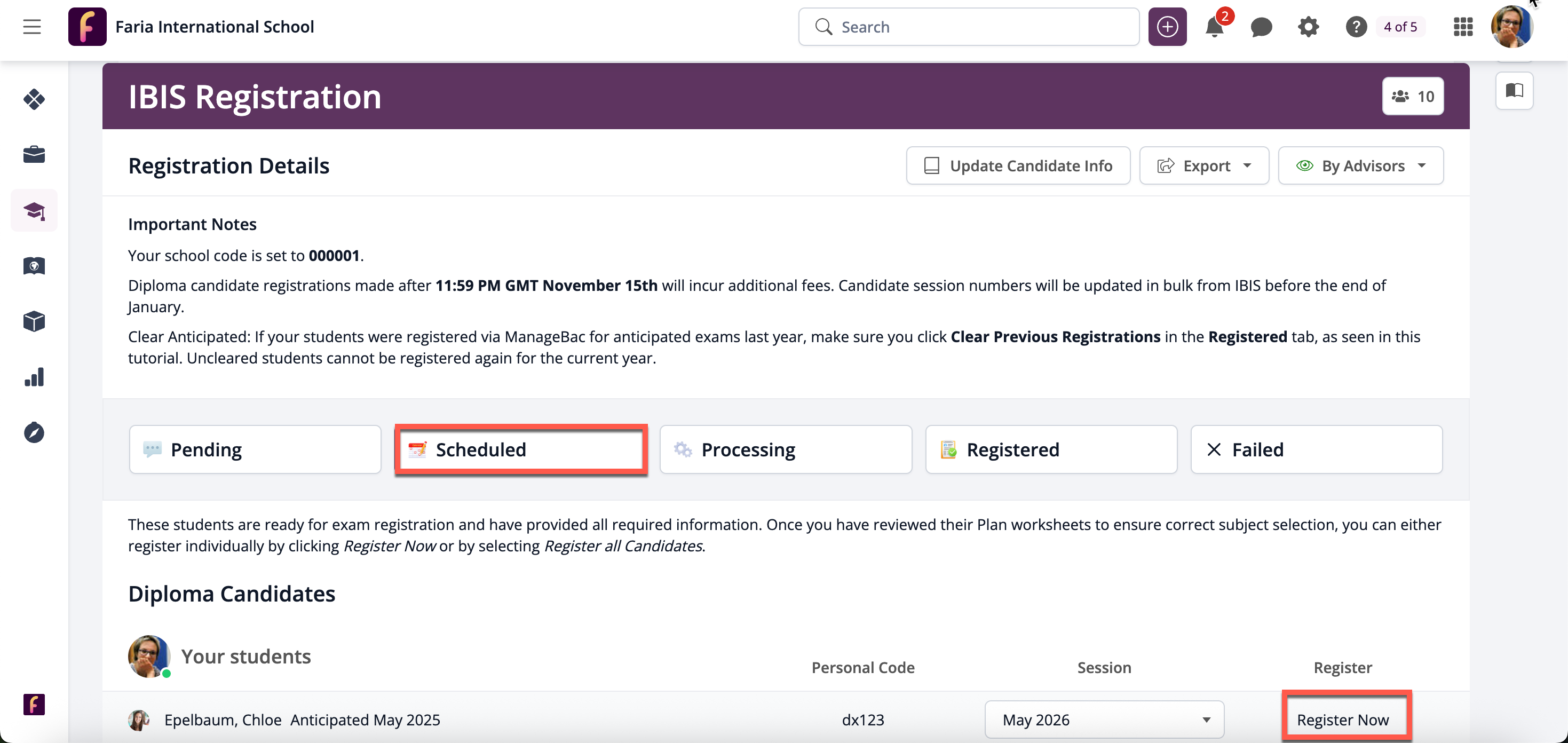Click Register Now for Chloe Epelbaum
Image resolution: width=1568 pixels, height=743 pixels.
pyautogui.click(x=1342, y=720)
